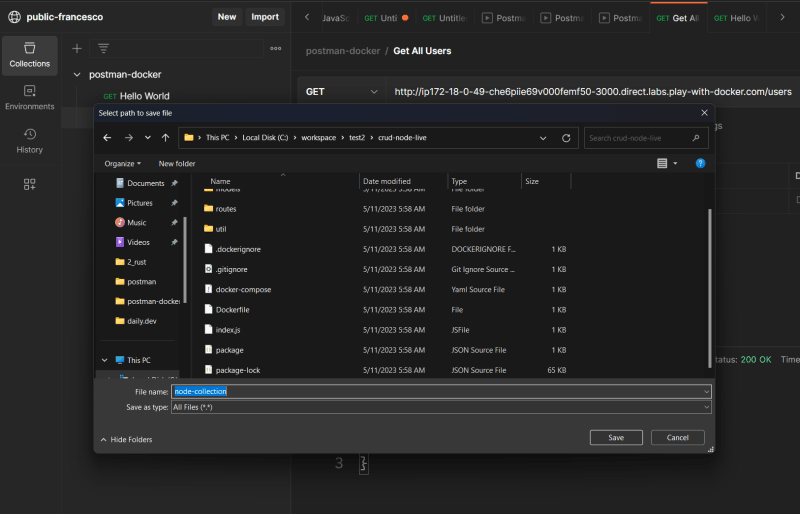Click the Collections sidebar icon
Screen dimensions: 800x514
(x=29, y=54)
